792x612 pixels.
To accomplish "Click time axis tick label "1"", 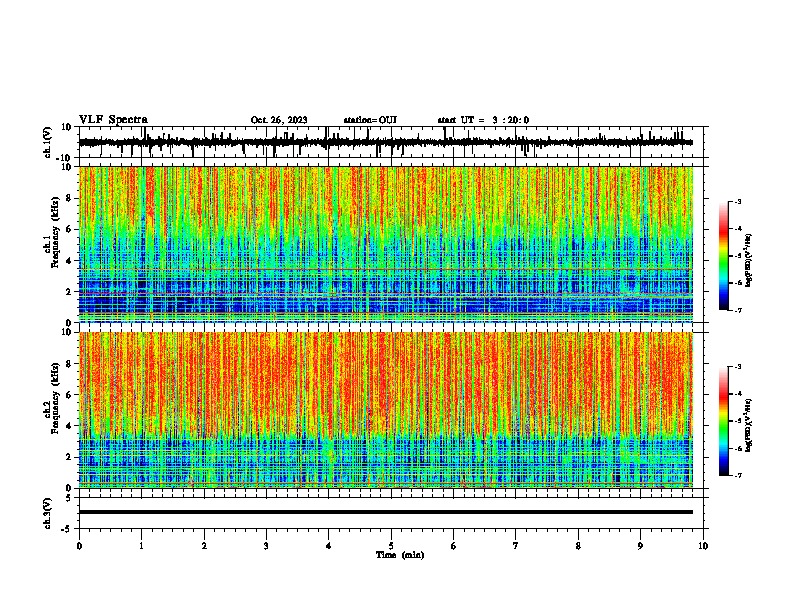I will pos(141,546).
